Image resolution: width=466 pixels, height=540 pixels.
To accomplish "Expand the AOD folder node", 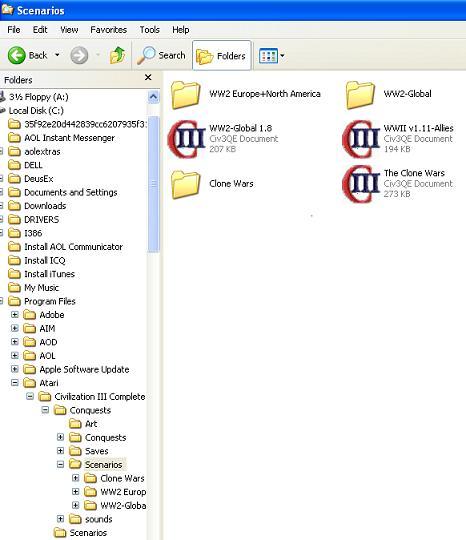I will point(15,342).
